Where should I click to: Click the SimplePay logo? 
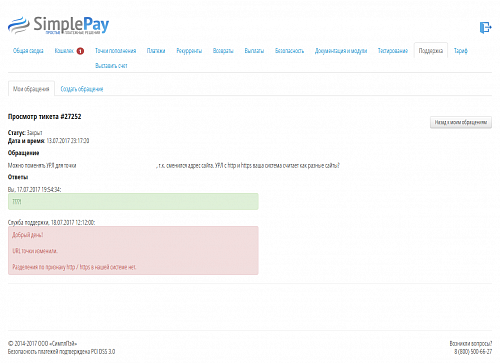58,25
